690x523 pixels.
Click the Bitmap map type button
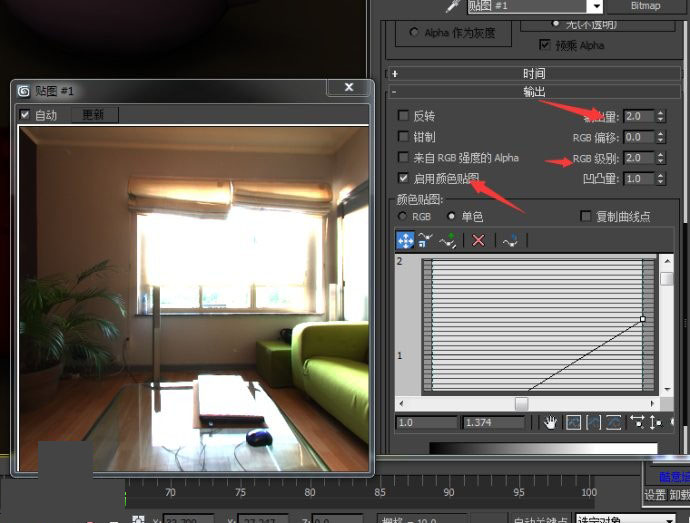pyautogui.click(x=645, y=6)
